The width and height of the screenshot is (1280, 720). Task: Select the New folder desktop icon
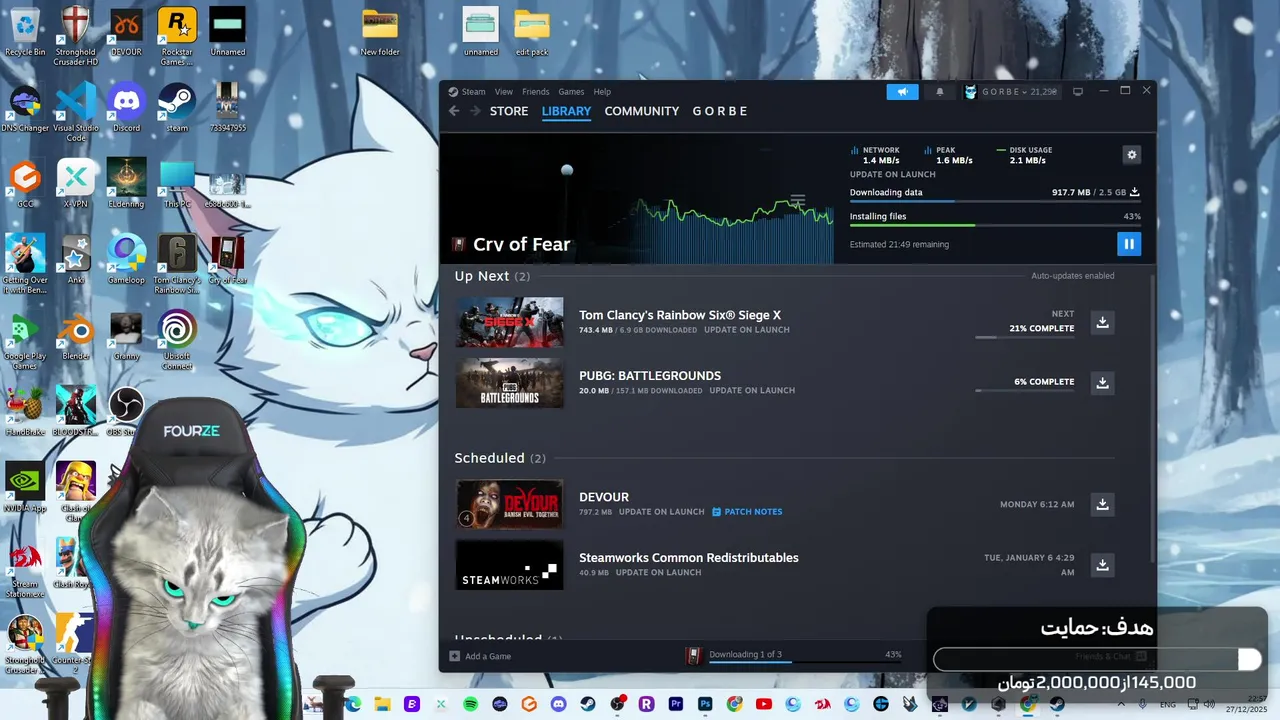[380, 32]
